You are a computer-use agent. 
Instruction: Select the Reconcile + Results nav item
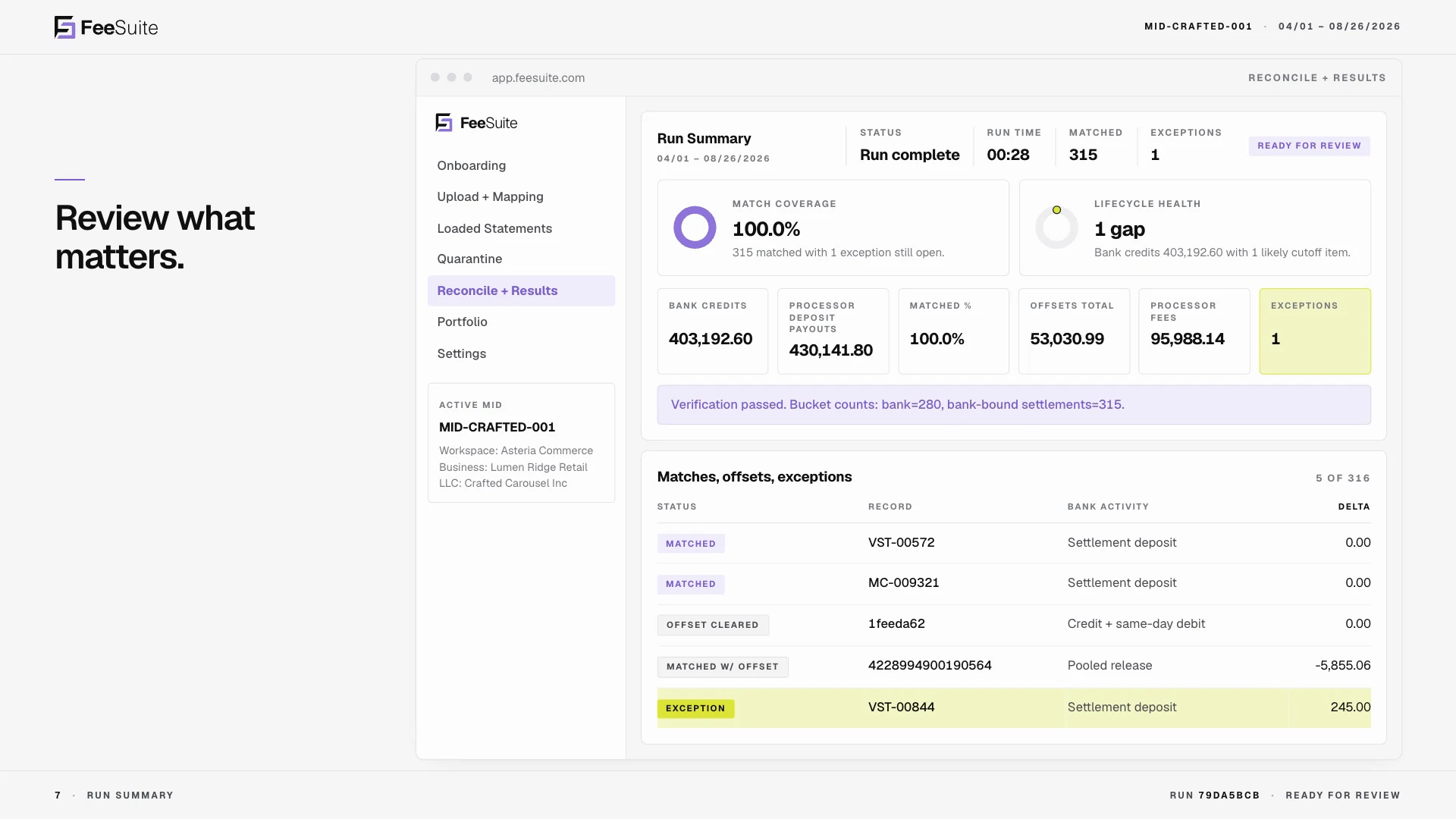pos(521,290)
